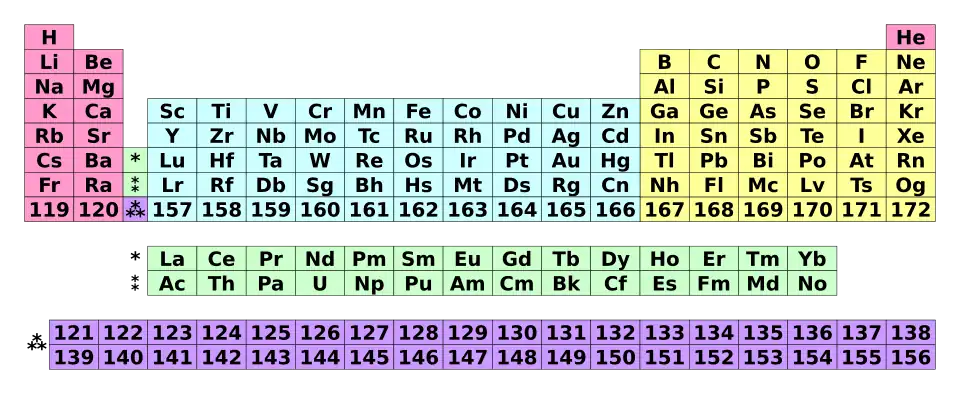The height and width of the screenshot is (394, 960).
Task: Select the Helium (He) cell
Action: (911, 37)
